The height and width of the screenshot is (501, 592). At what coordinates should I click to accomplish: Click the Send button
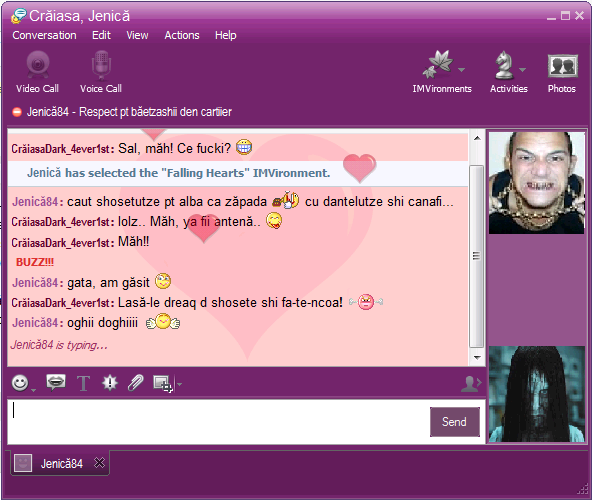point(455,422)
